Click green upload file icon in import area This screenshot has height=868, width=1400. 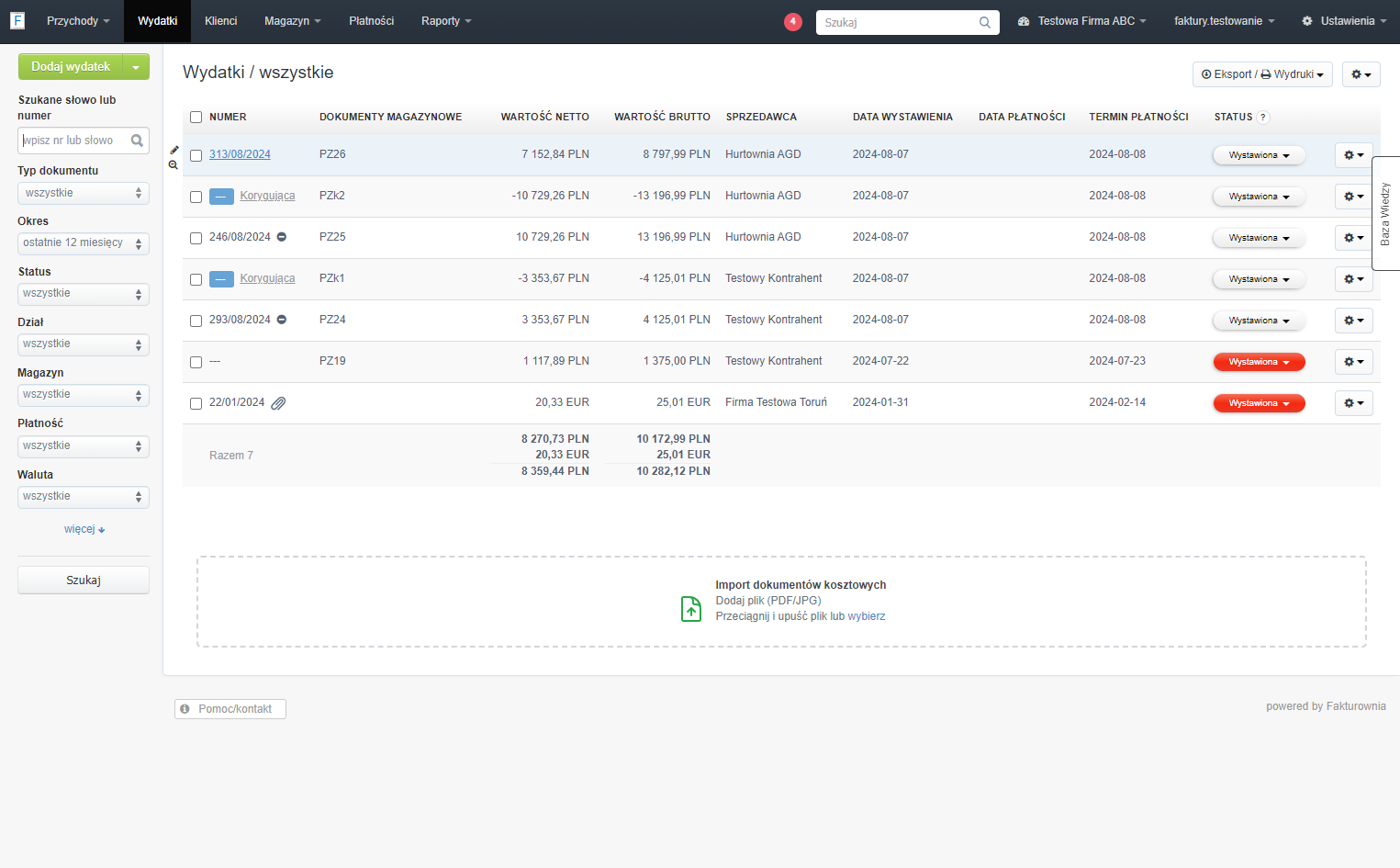click(691, 609)
